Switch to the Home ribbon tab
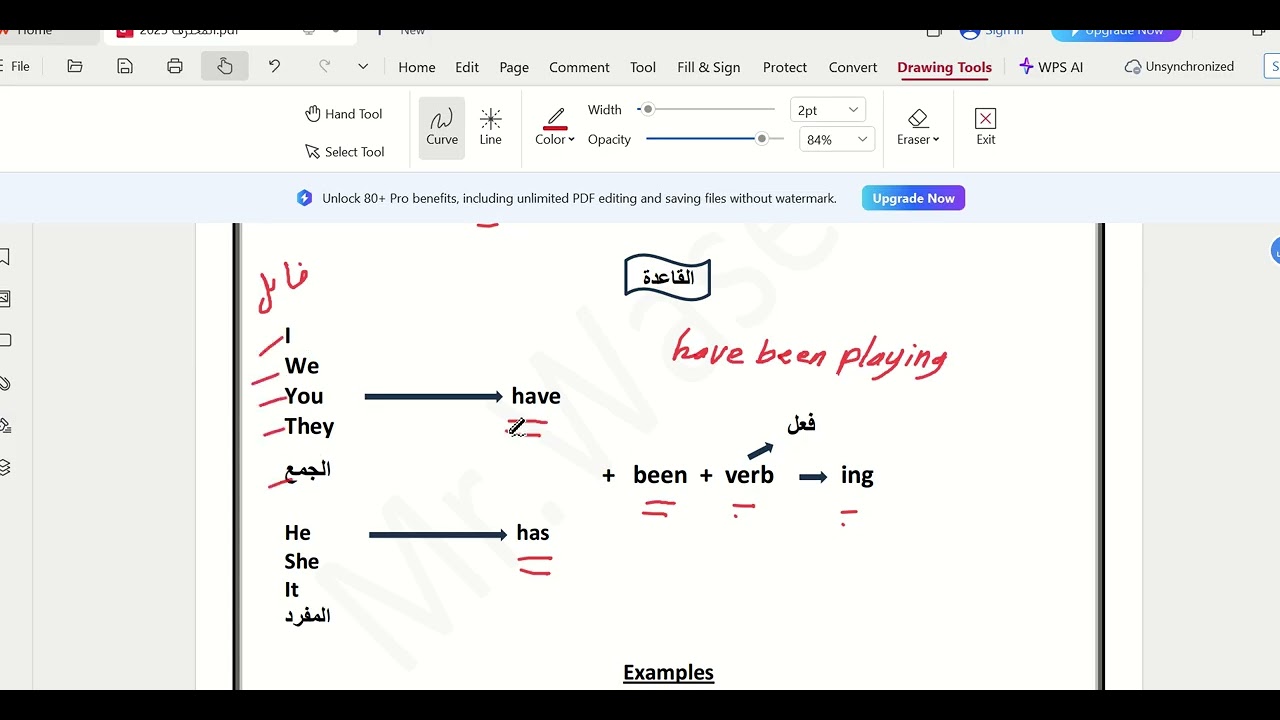 point(417,67)
